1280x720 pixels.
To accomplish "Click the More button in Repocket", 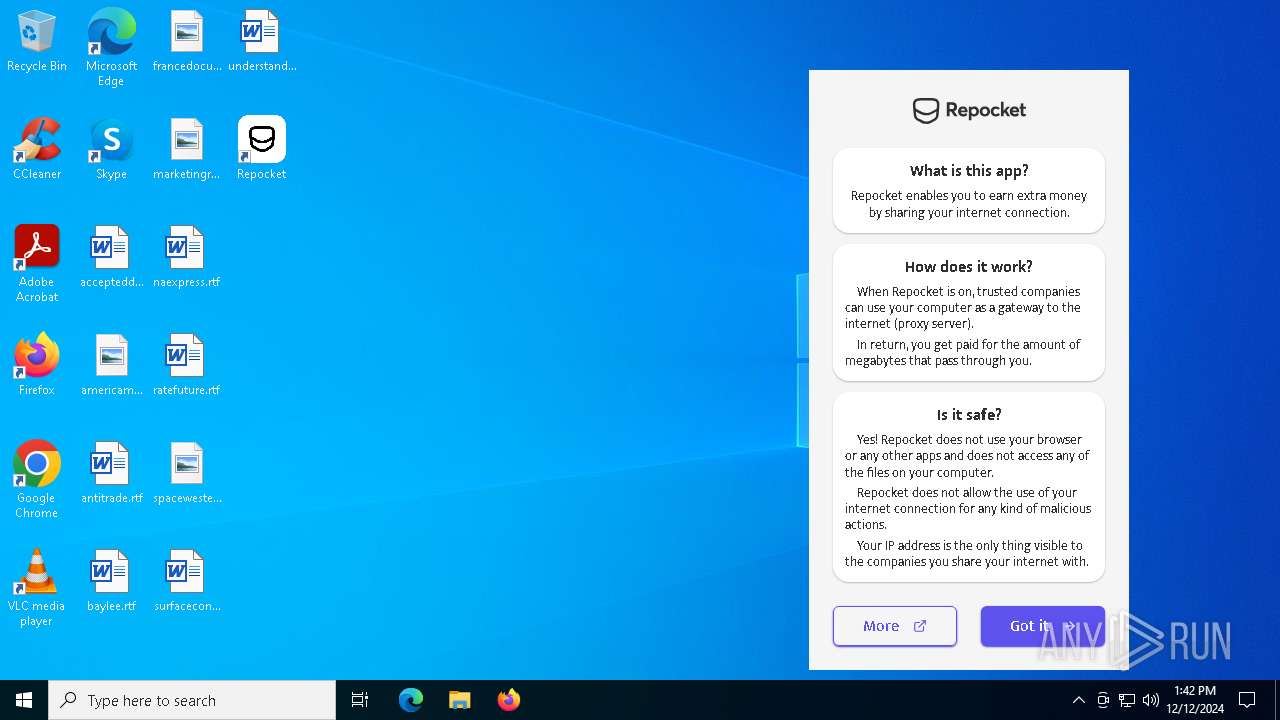I will [x=895, y=626].
